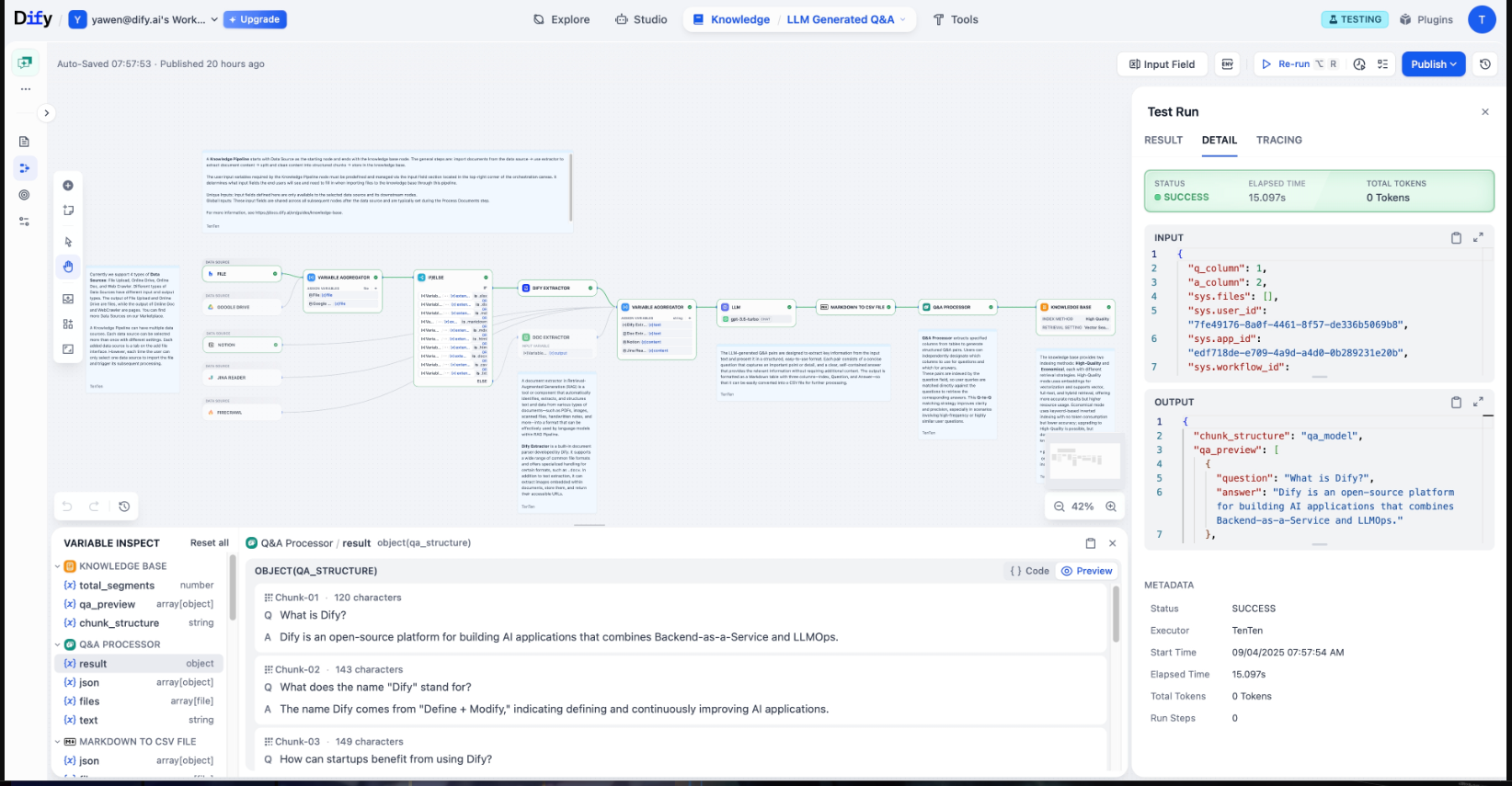Click the organize nodes icon in canvas toolbar
Screen dimensions: 1512x786
point(68,324)
